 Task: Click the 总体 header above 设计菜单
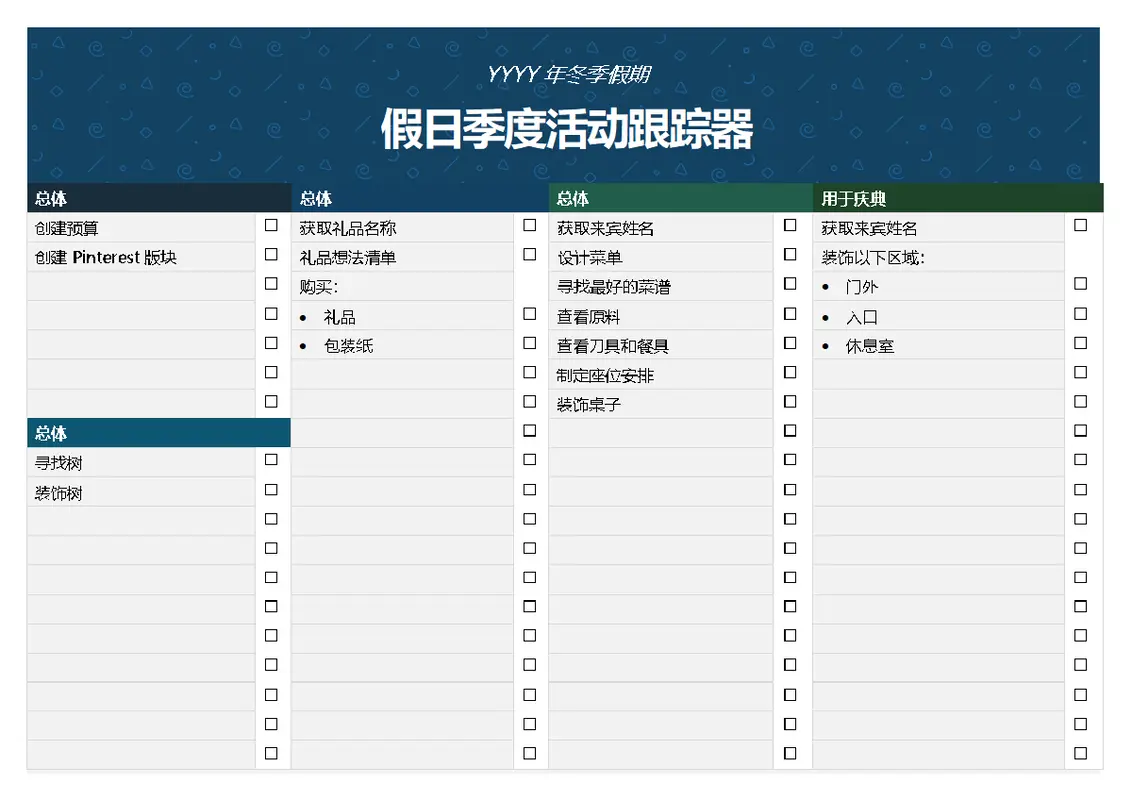(681, 198)
